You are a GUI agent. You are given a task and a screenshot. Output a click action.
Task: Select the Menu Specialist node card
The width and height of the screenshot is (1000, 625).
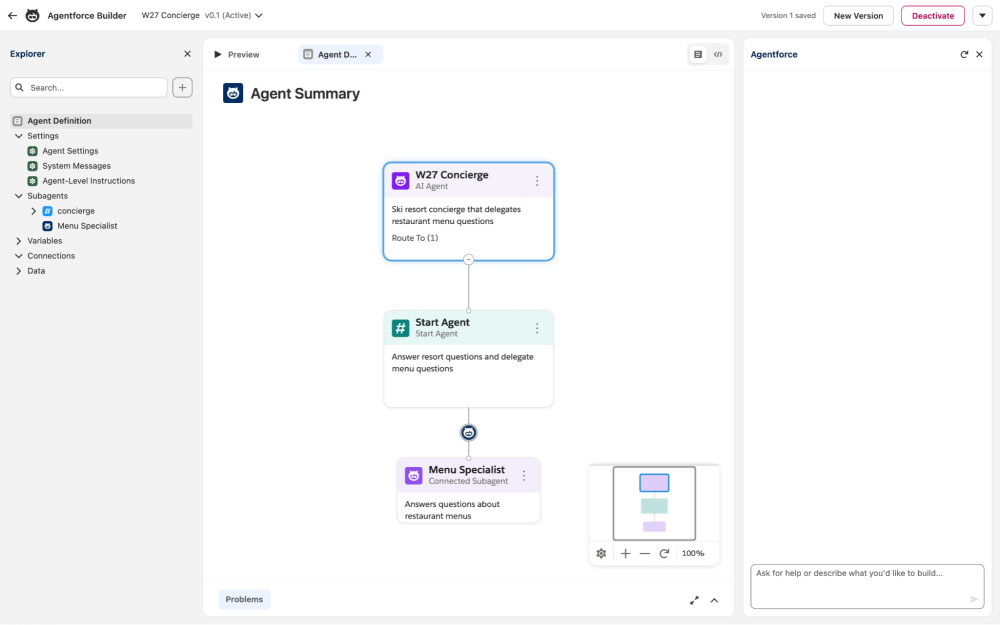tap(469, 490)
